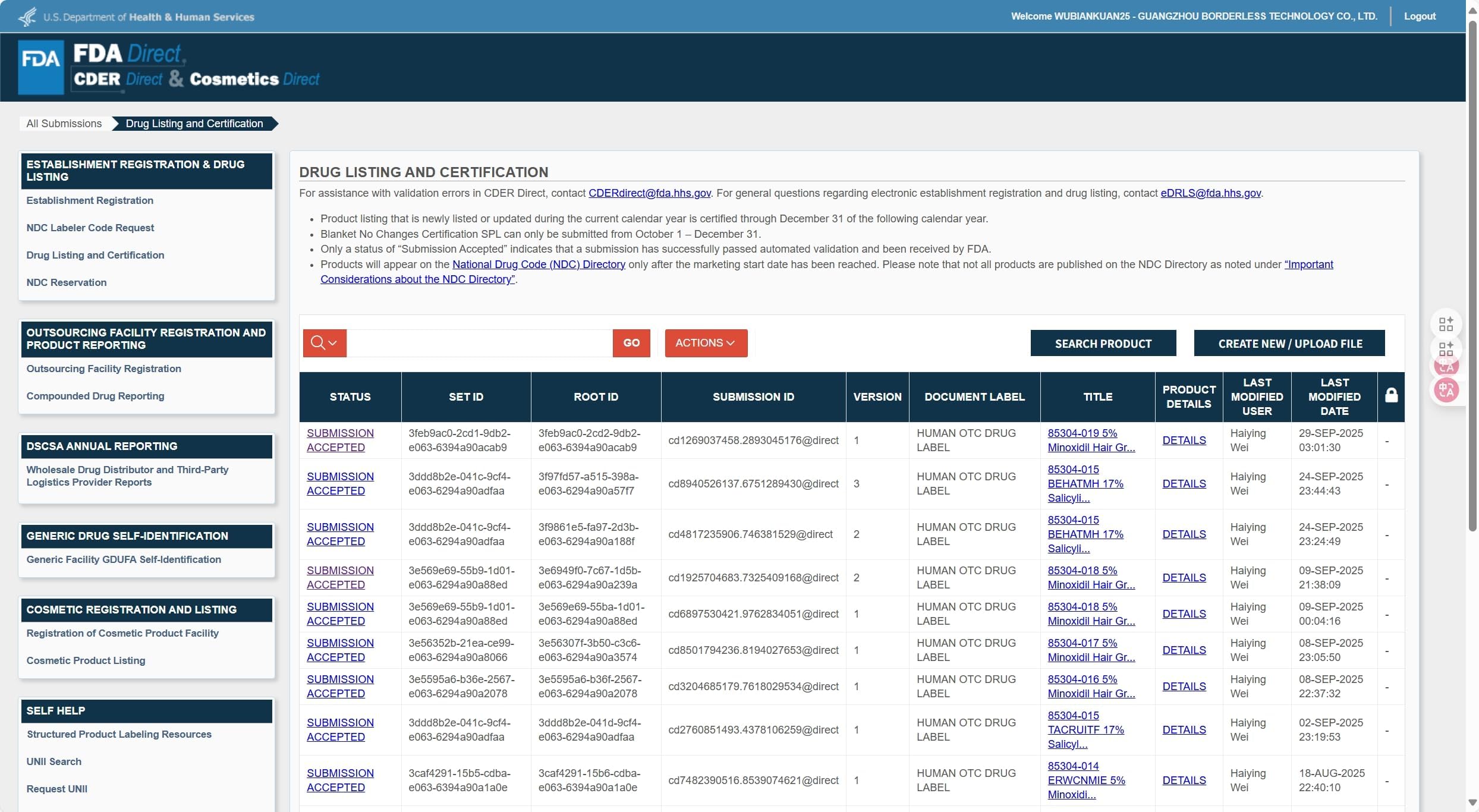Open Cosmetic Product Listing sidebar item

tap(86, 660)
